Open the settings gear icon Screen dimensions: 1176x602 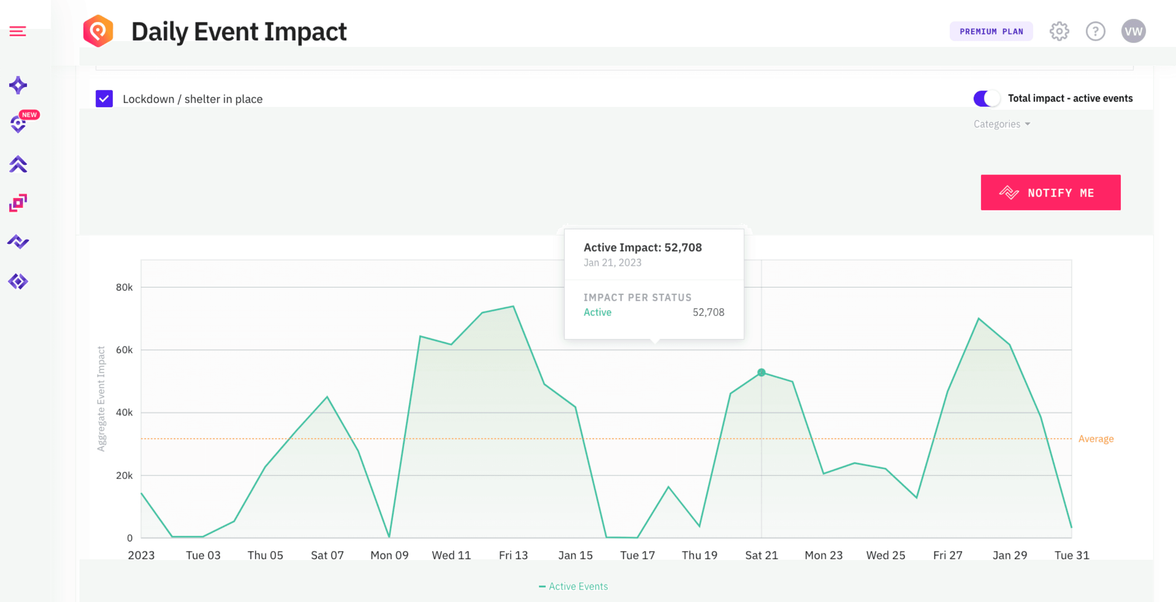coord(1059,31)
